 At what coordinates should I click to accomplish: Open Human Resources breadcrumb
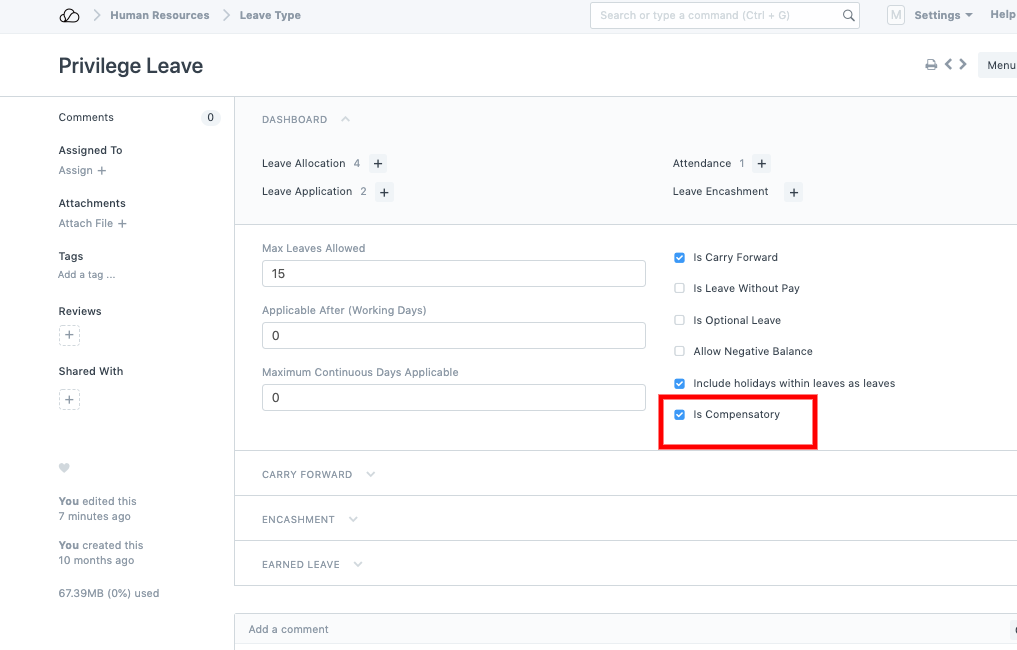click(160, 15)
